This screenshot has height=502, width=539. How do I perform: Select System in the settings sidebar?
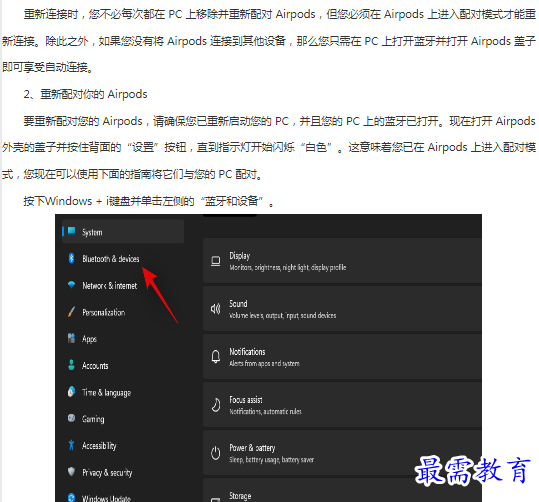coord(123,232)
